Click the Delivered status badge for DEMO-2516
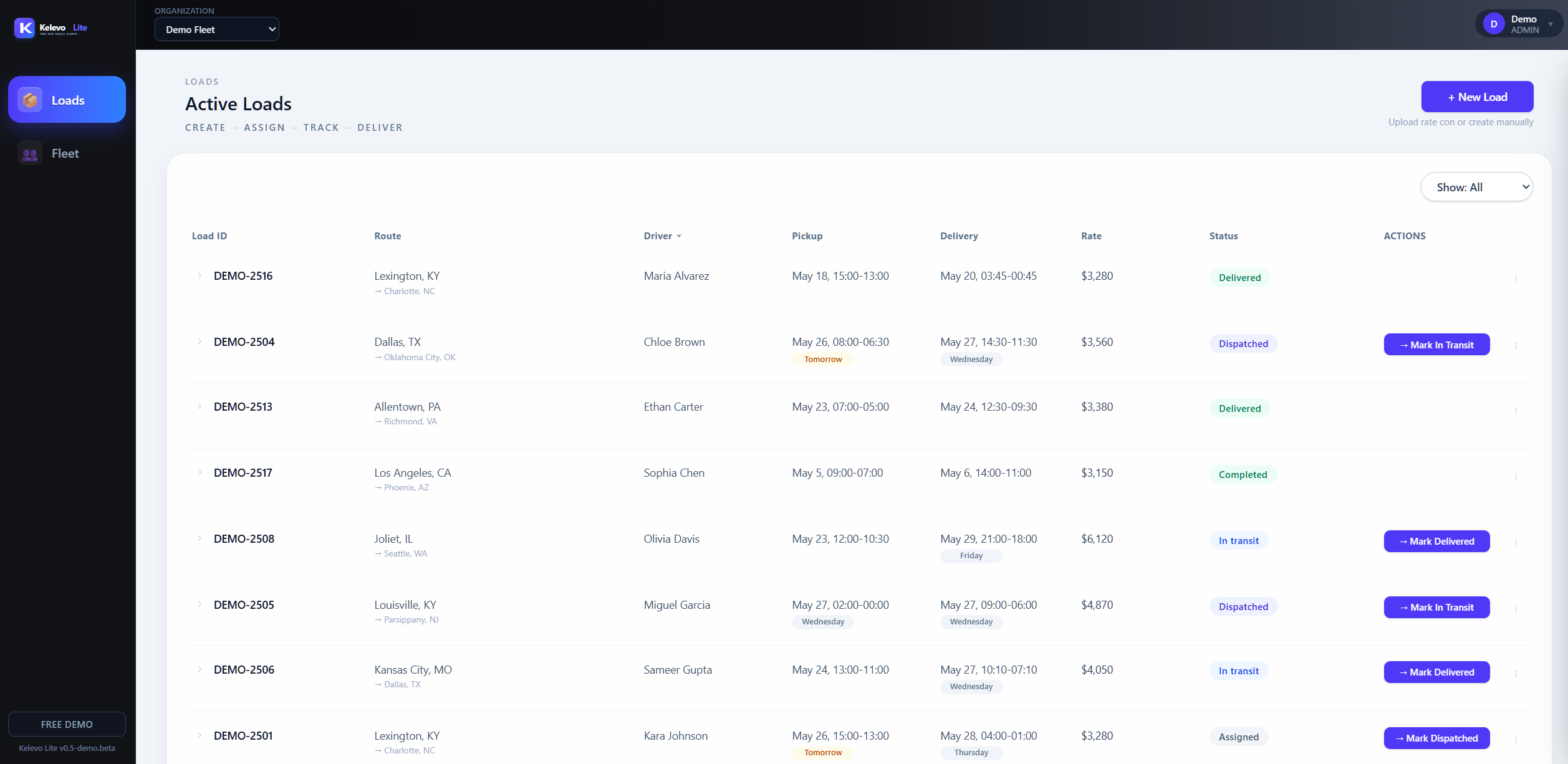Image resolution: width=1568 pixels, height=764 pixels. pos(1239,278)
